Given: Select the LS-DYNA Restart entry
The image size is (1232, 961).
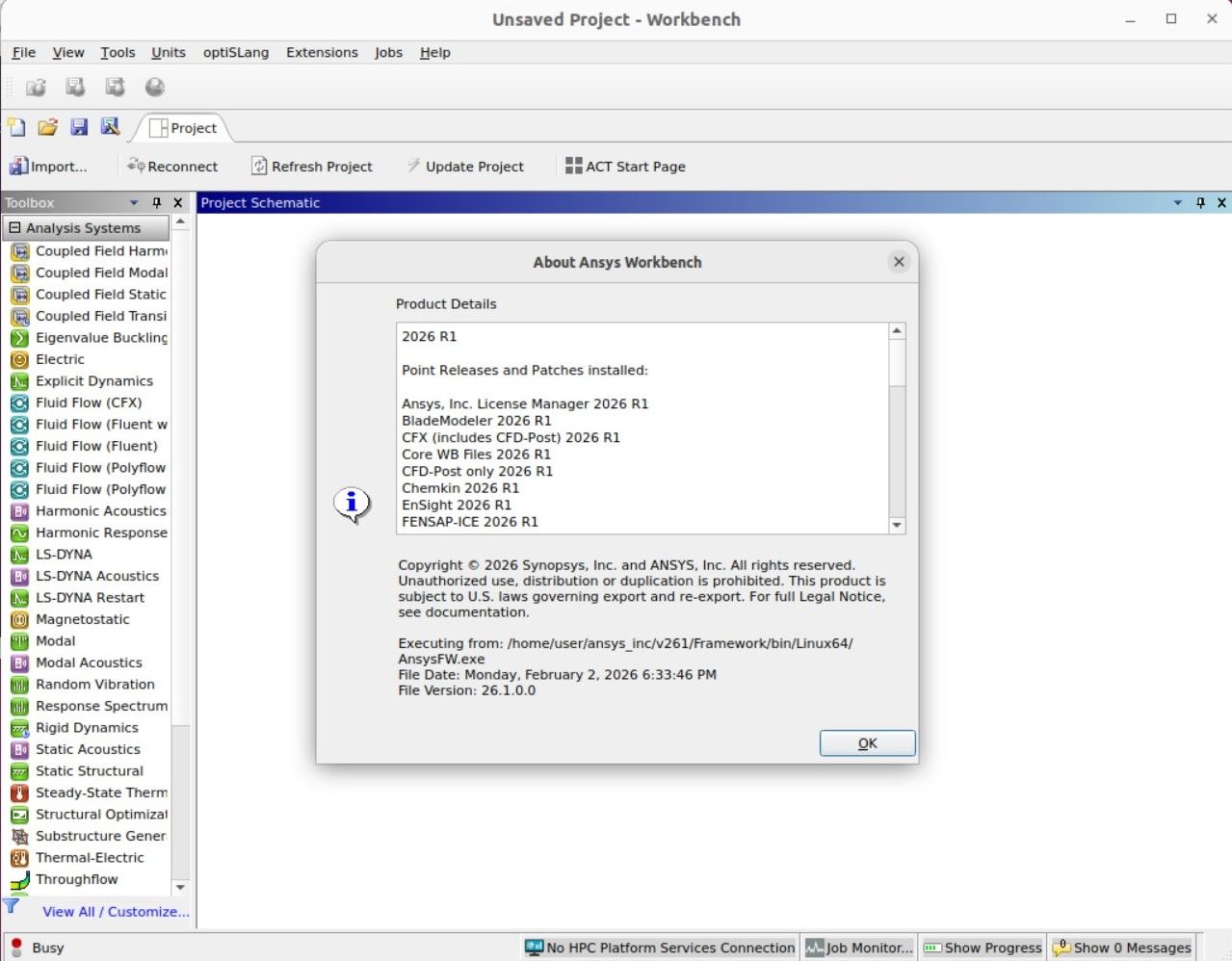Looking at the screenshot, I should coord(90,598).
